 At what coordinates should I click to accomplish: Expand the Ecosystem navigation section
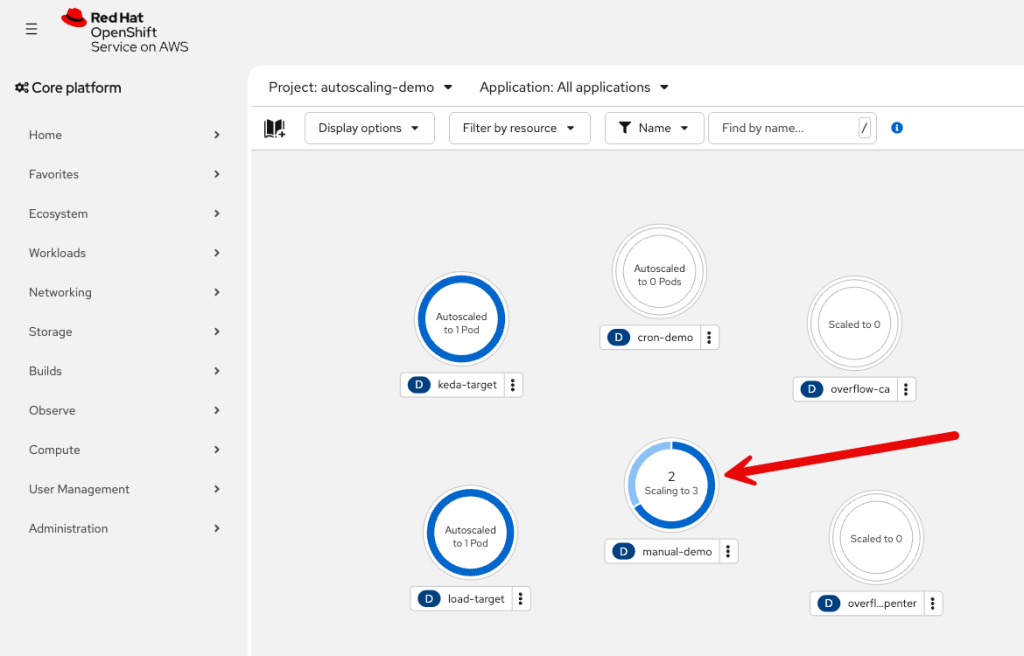coord(124,214)
